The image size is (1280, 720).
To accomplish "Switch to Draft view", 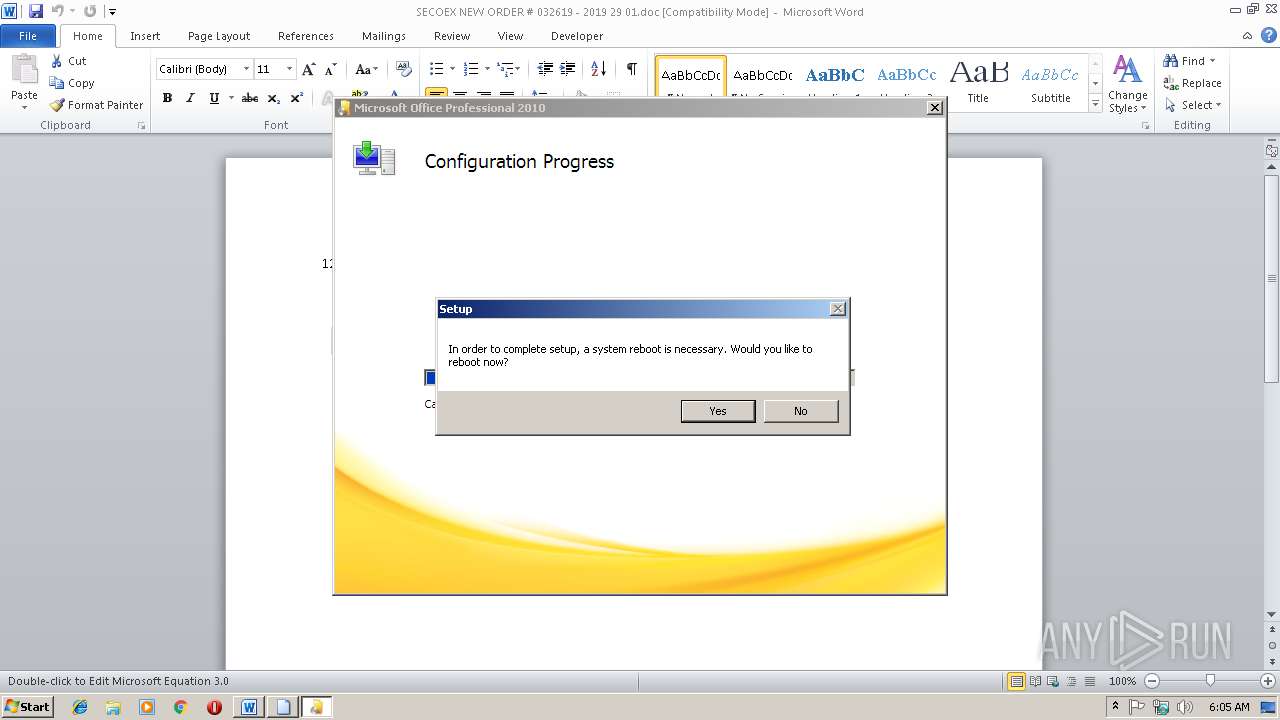I will [1089, 681].
